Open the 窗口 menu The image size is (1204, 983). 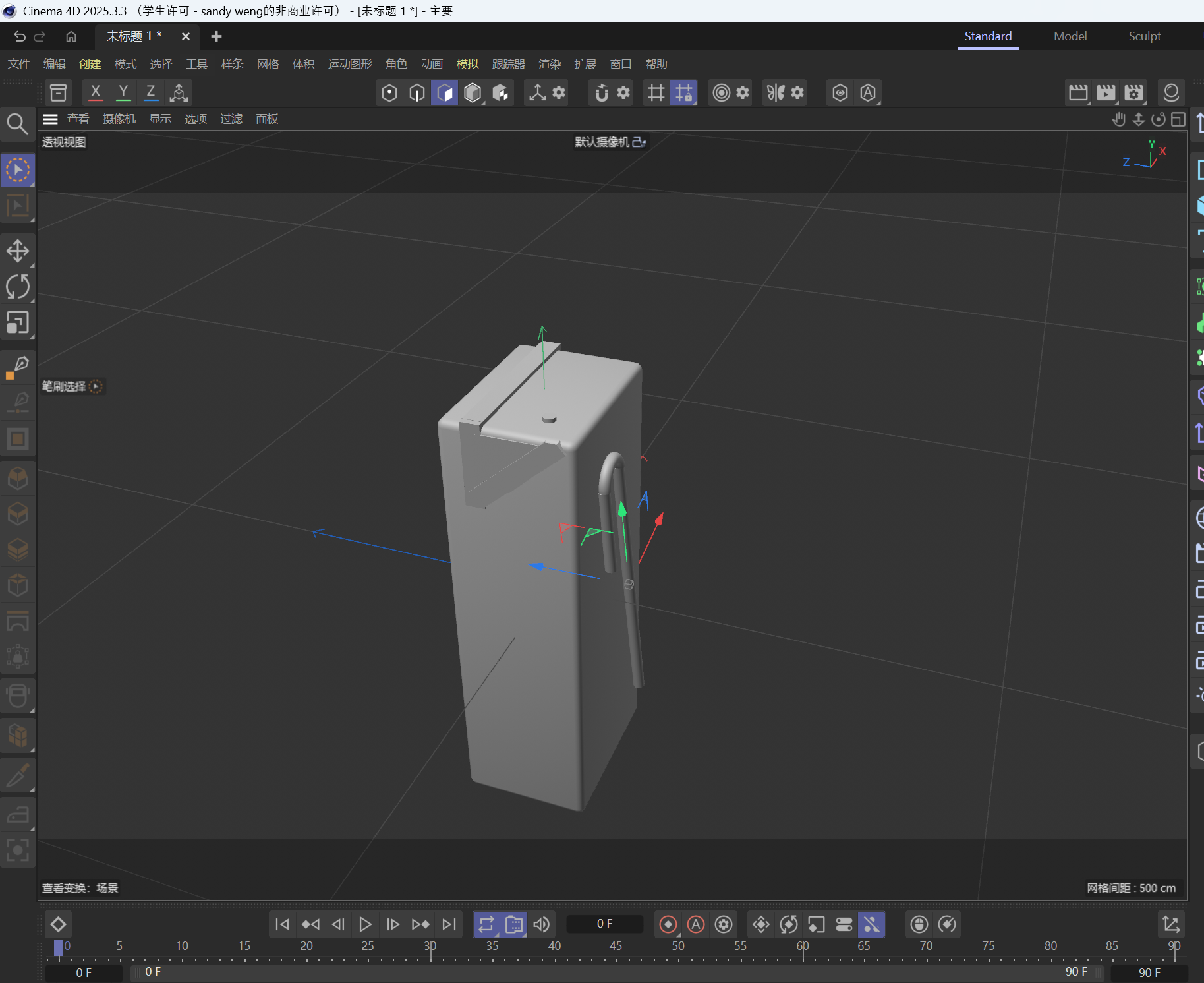click(x=621, y=64)
